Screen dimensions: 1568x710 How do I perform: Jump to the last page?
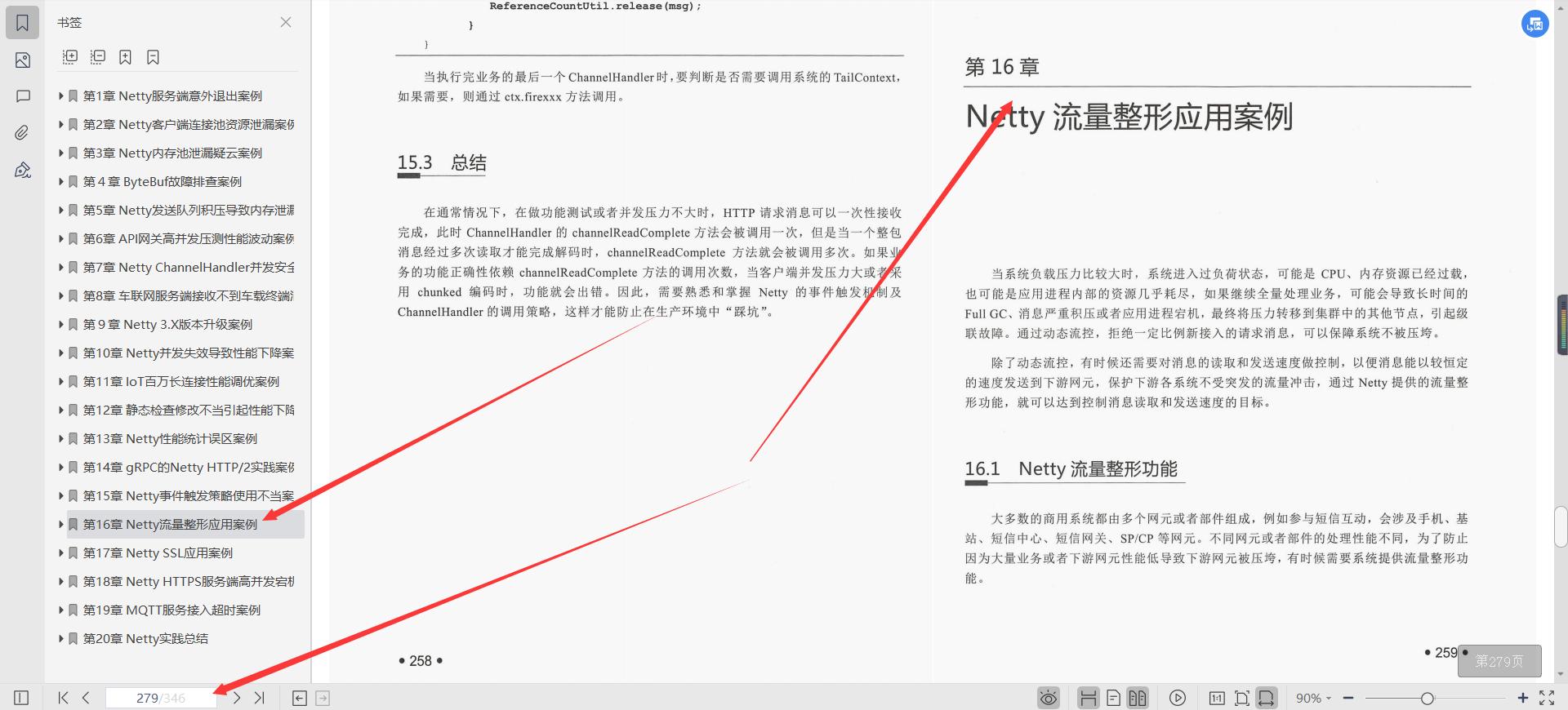point(260,698)
